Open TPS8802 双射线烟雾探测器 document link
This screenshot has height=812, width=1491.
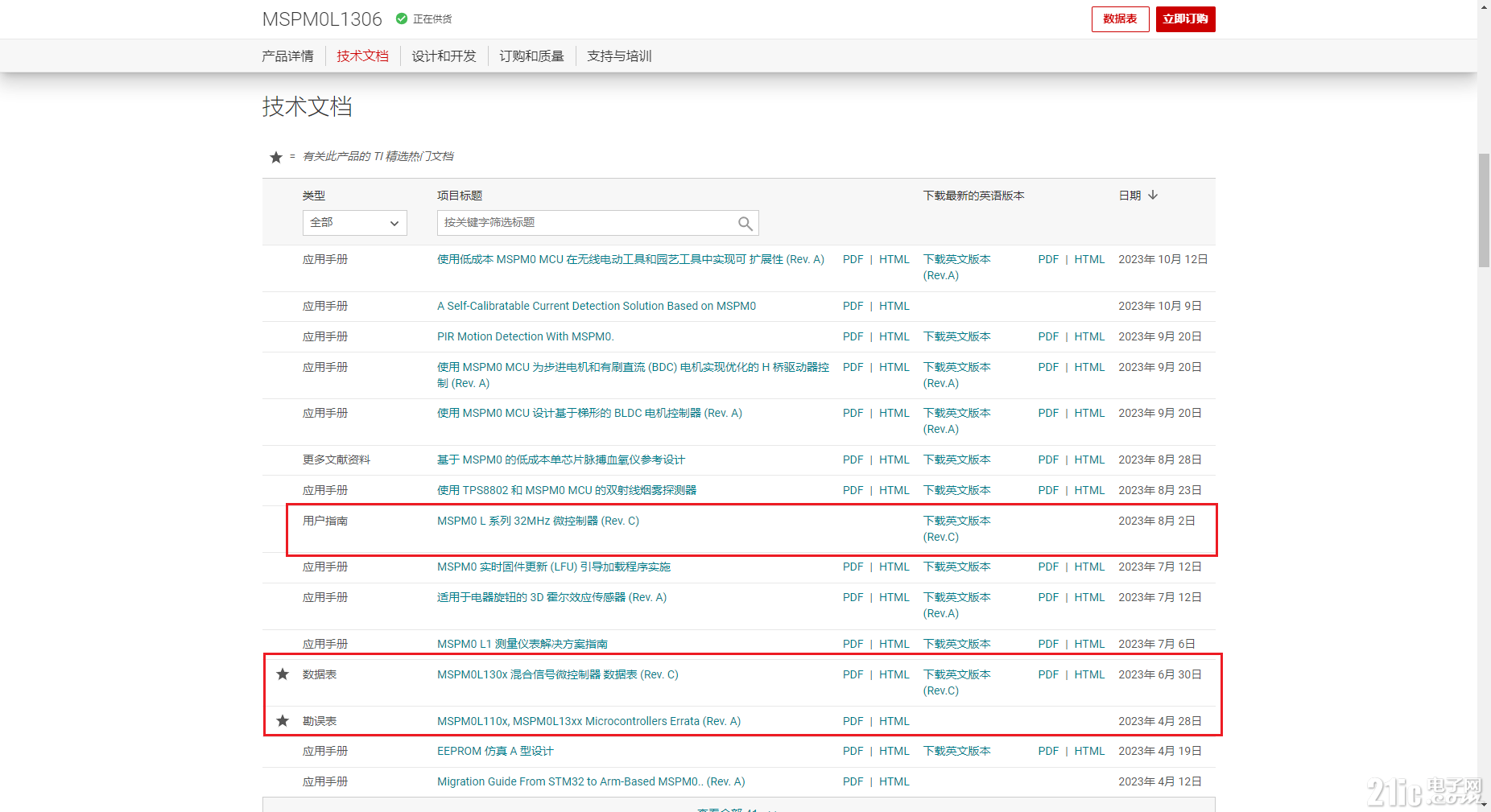pos(567,490)
